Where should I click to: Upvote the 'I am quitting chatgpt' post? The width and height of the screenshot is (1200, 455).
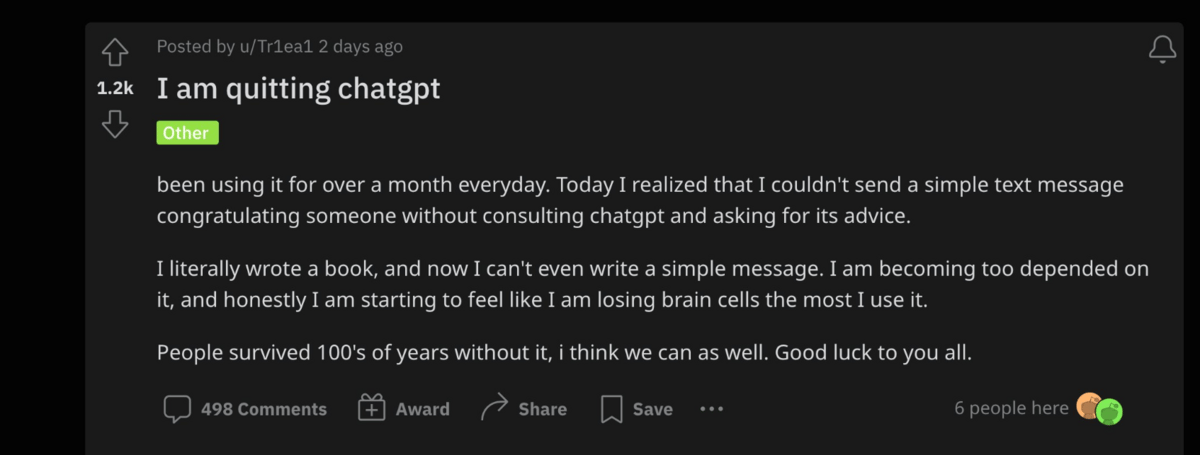115,51
